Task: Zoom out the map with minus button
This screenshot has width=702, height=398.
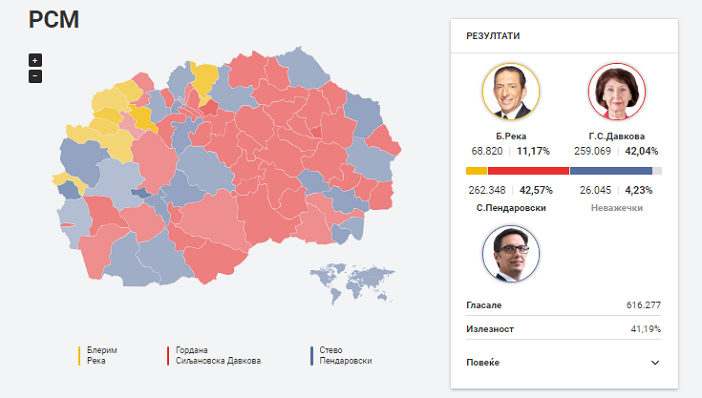Action: pyautogui.click(x=35, y=76)
